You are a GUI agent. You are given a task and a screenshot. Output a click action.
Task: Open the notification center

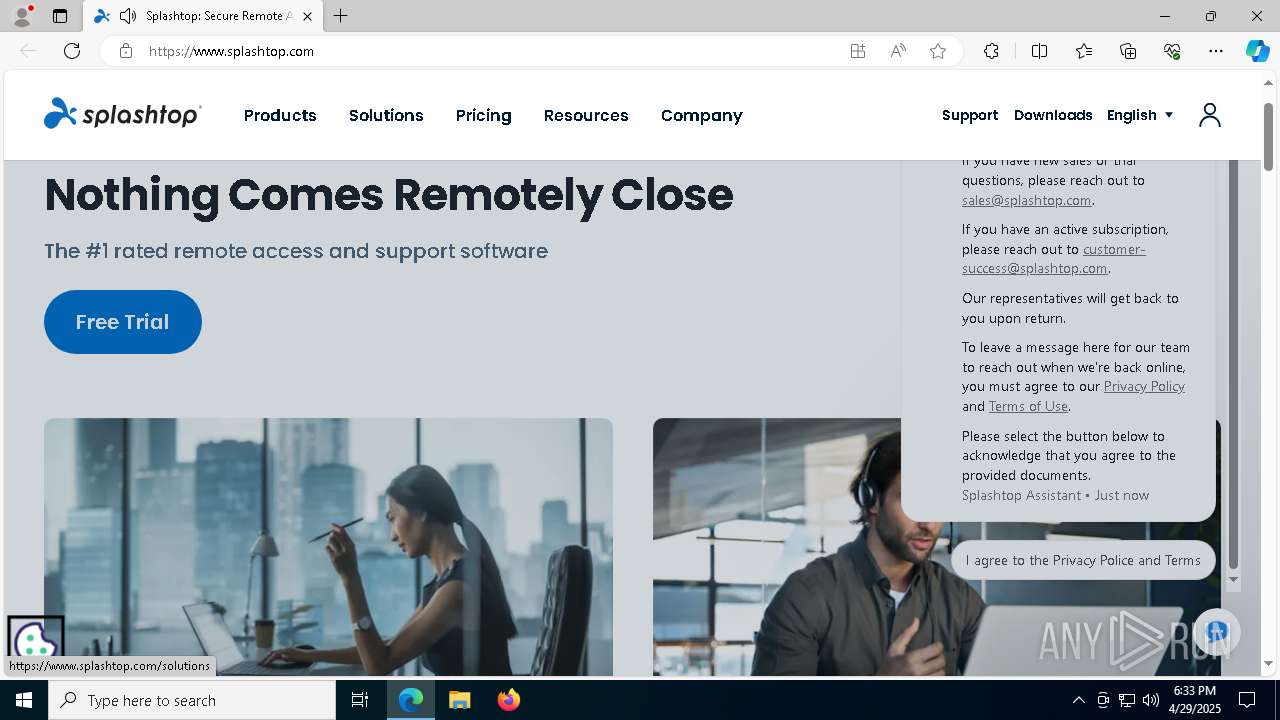click(1247, 700)
